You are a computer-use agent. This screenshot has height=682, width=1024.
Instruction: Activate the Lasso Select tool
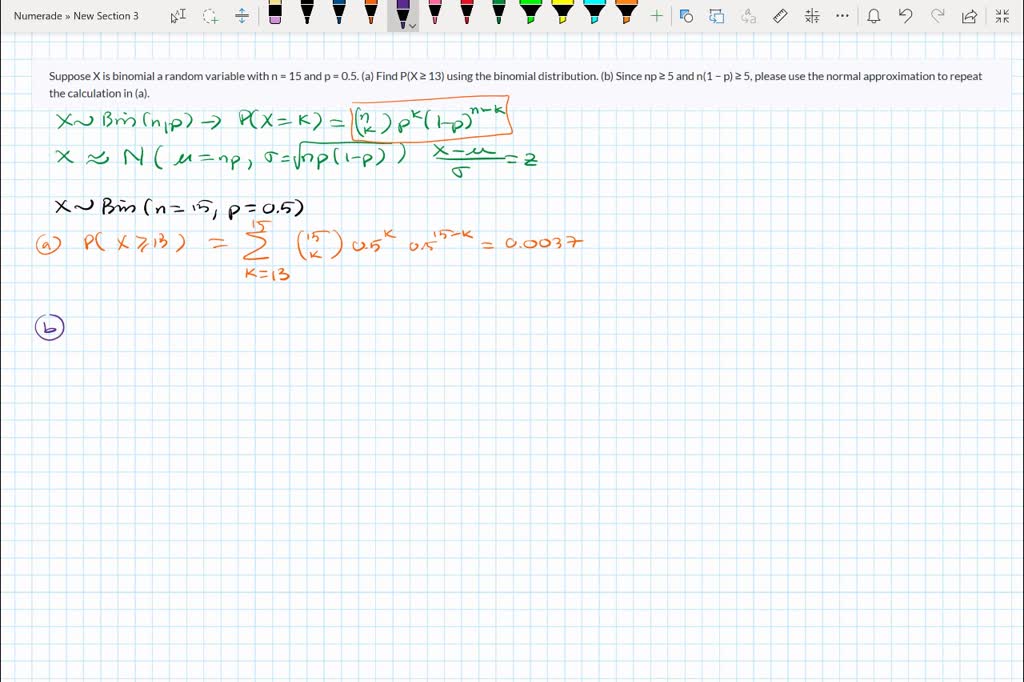[x=210, y=16]
